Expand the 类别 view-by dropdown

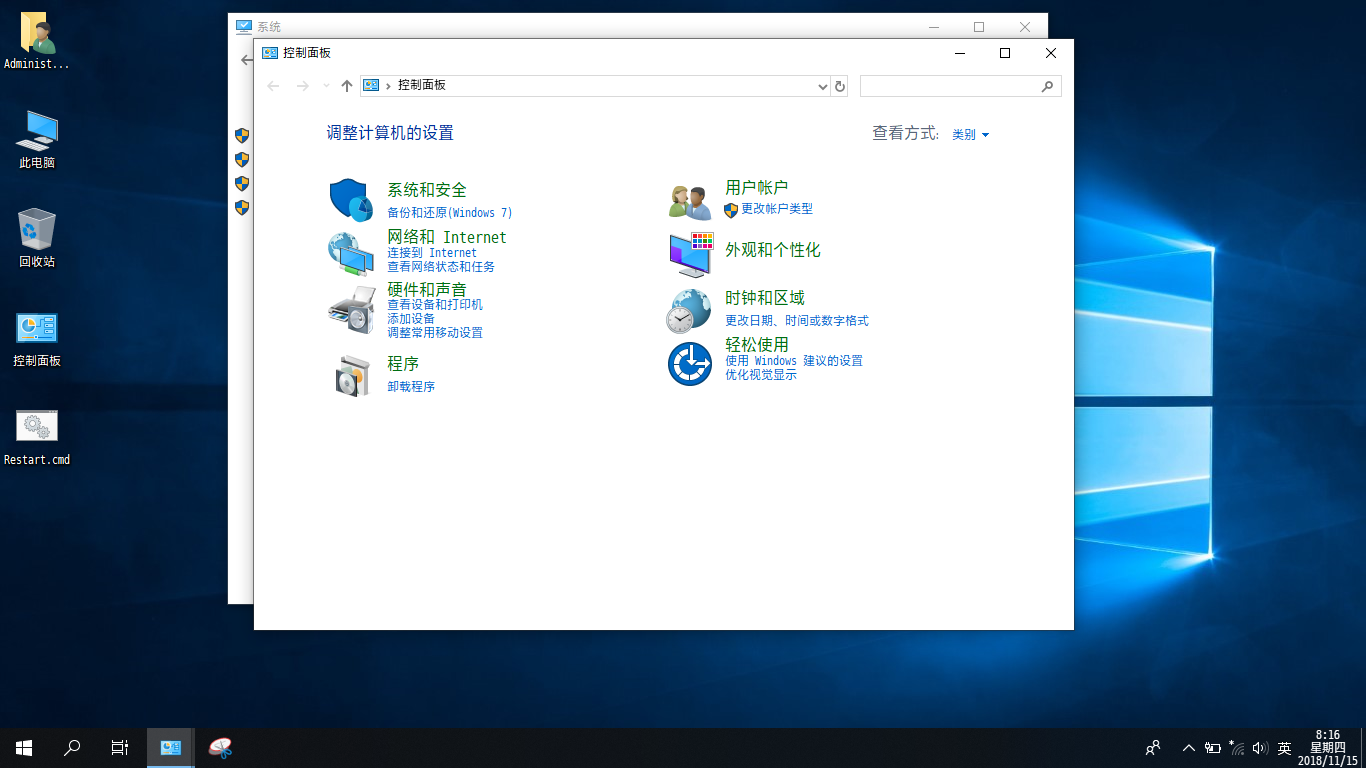click(x=970, y=135)
